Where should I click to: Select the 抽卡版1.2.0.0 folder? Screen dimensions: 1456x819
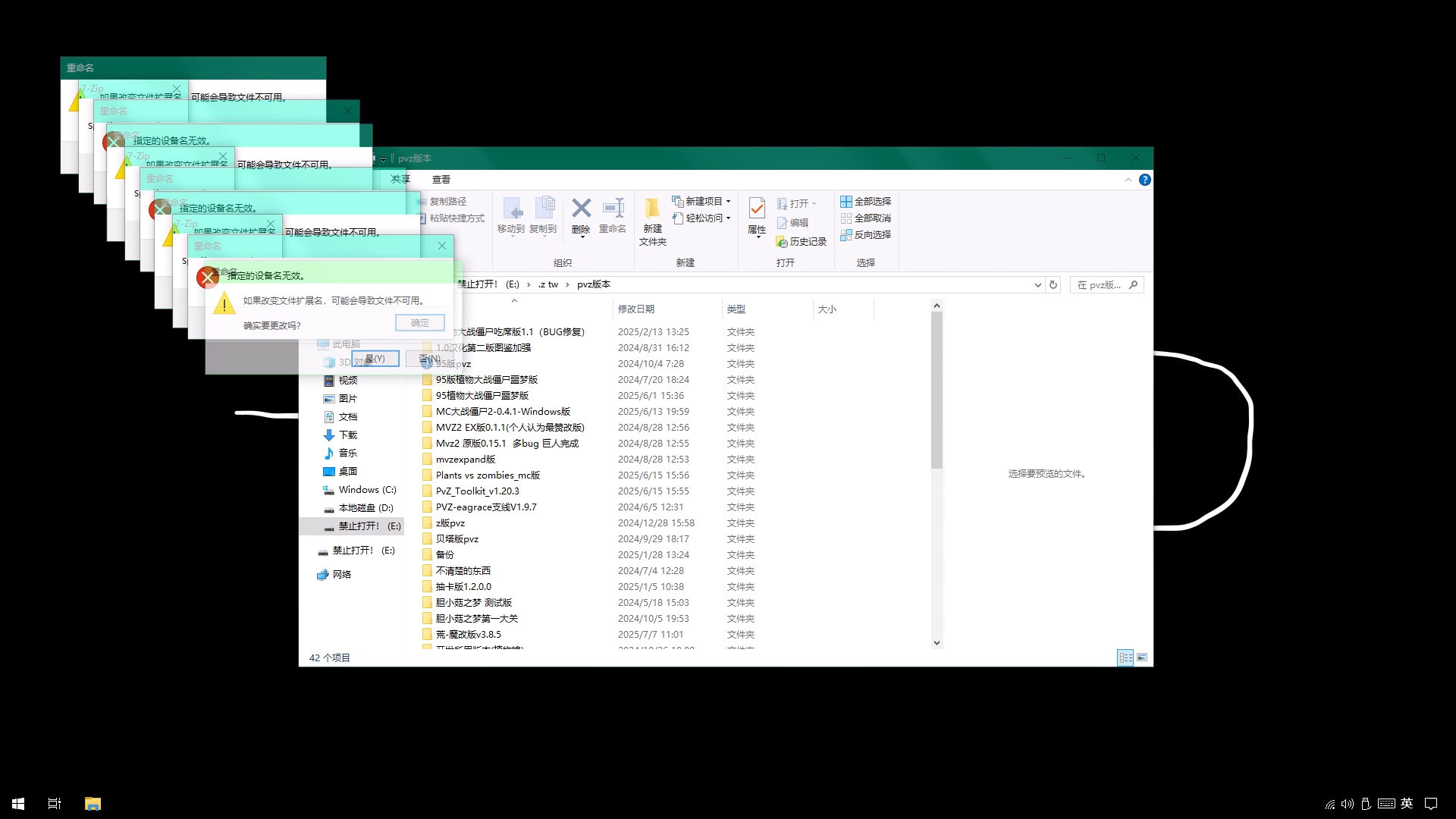pos(463,587)
